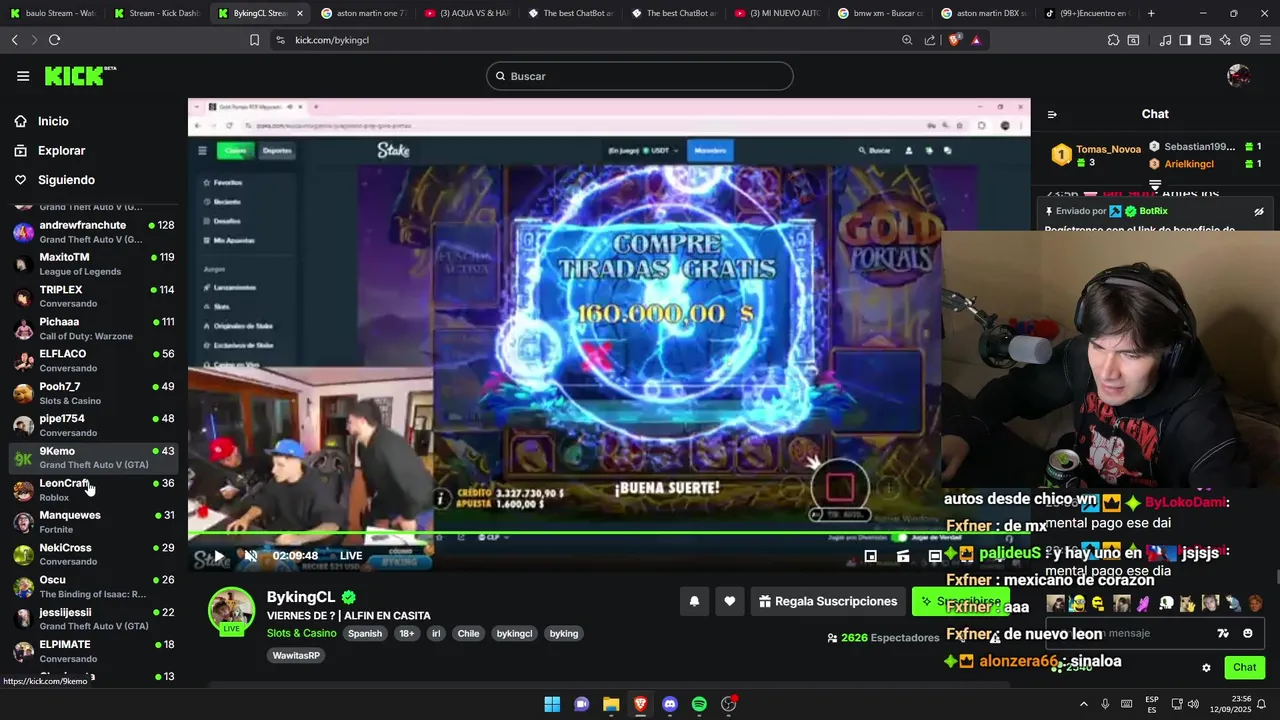Open the emoji picker in chat

point(1248,633)
